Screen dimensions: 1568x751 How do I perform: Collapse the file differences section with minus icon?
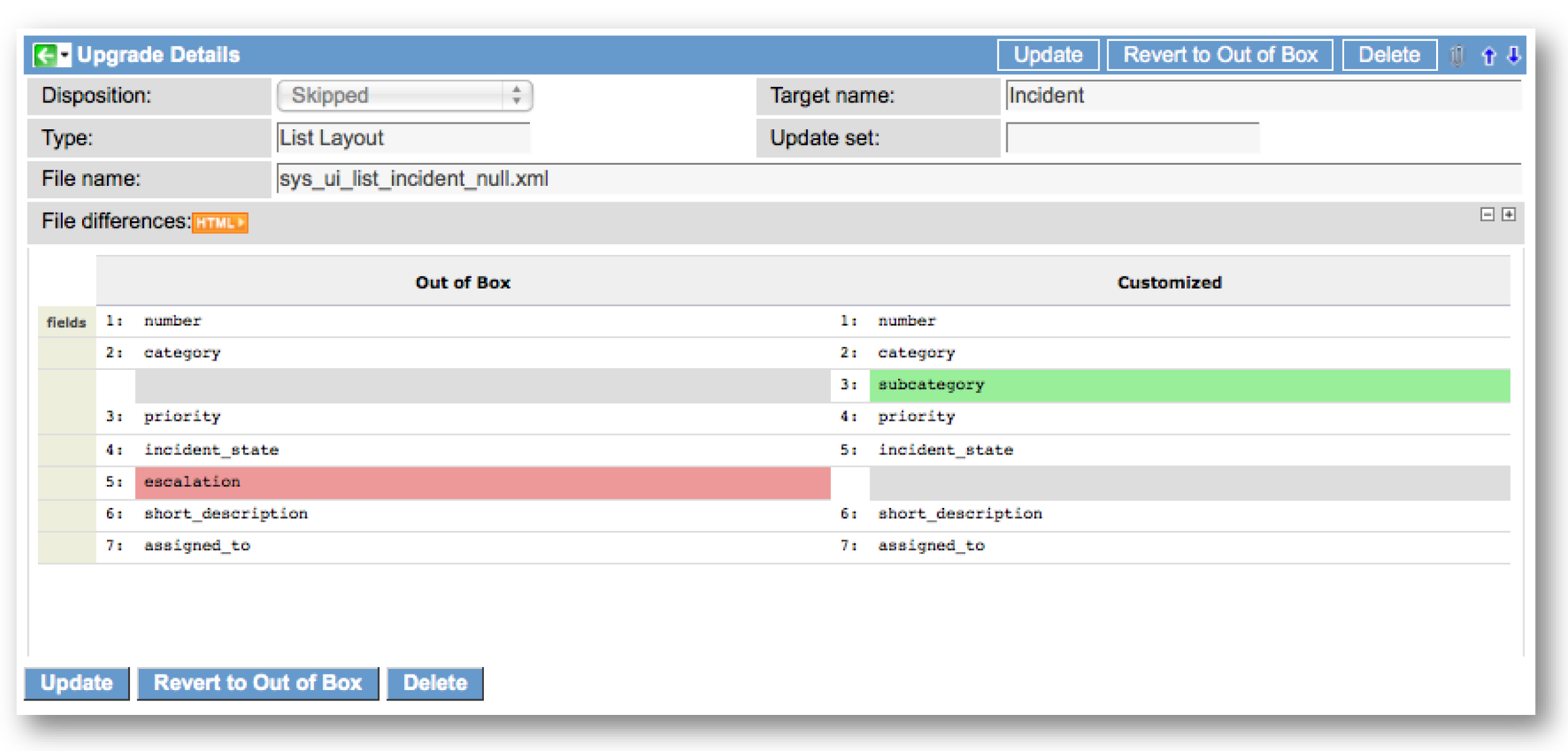point(1487,214)
